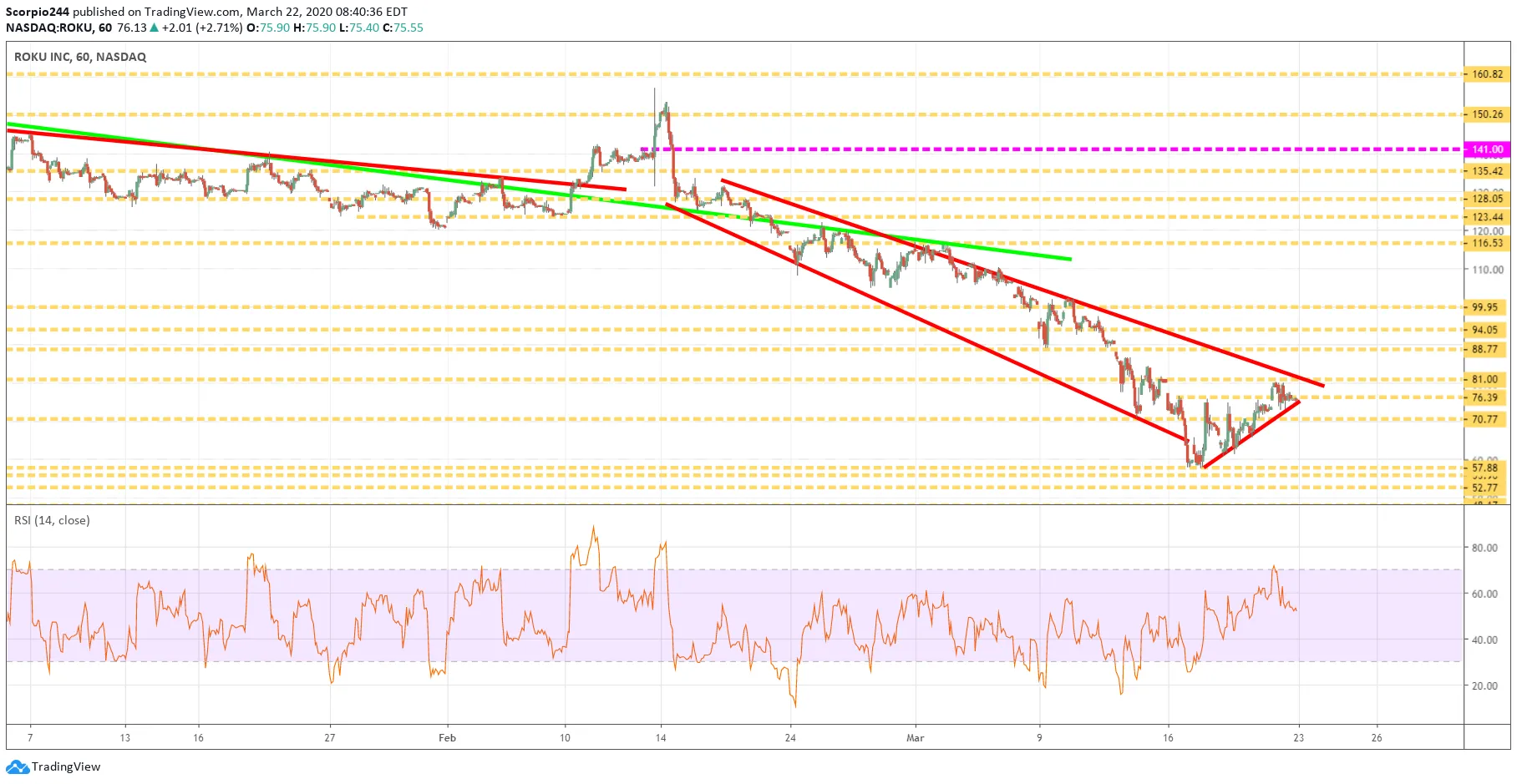Click the TradingView wordmark at bottom
1517x784 pixels.
pos(66,766)
